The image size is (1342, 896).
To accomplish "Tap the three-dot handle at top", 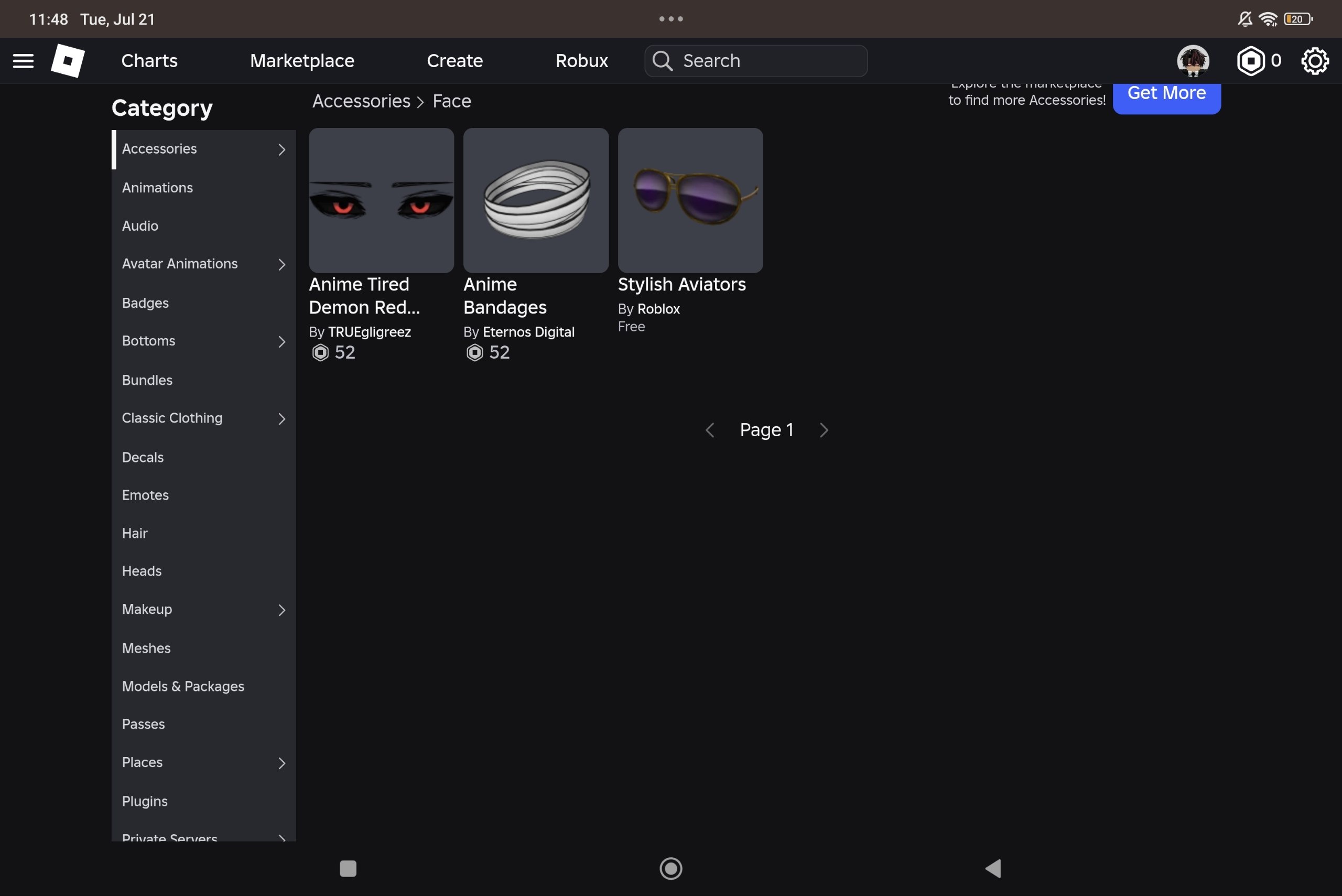I will coord(670,19).
